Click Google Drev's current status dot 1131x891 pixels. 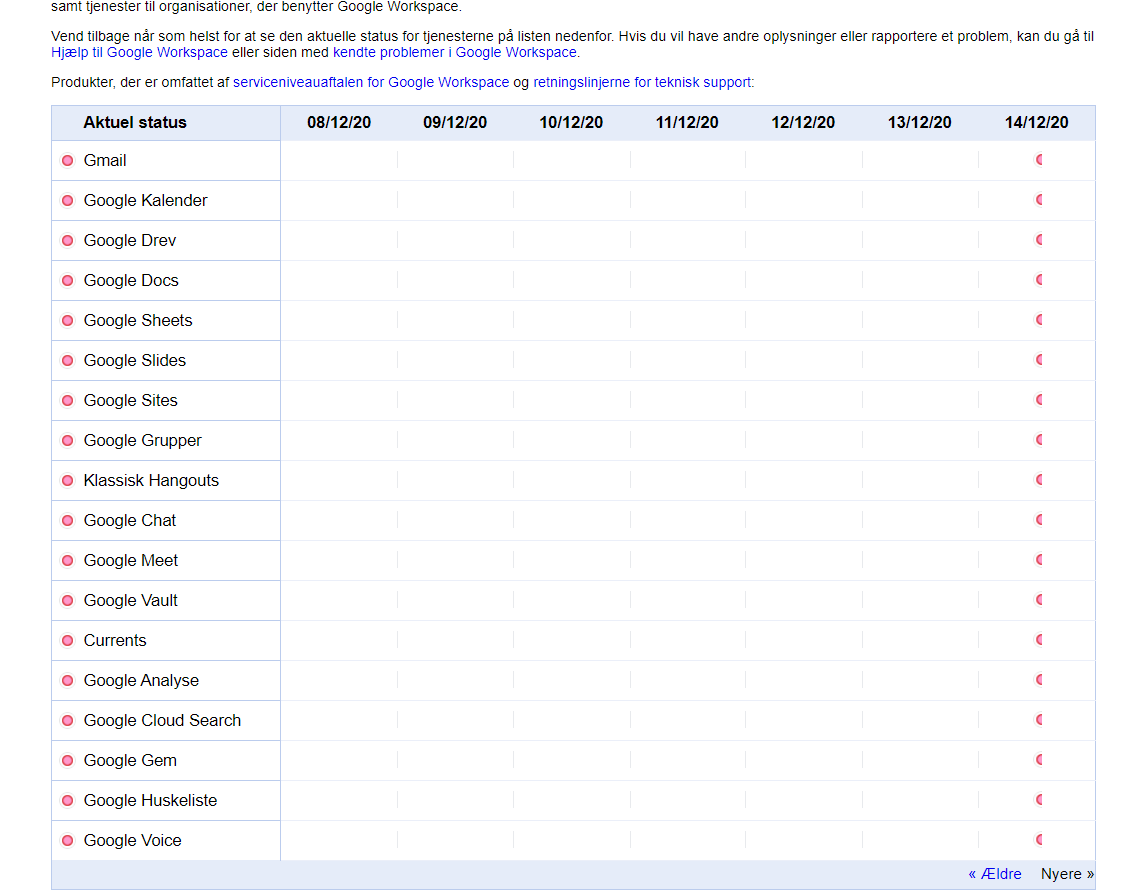click(68, 241)
